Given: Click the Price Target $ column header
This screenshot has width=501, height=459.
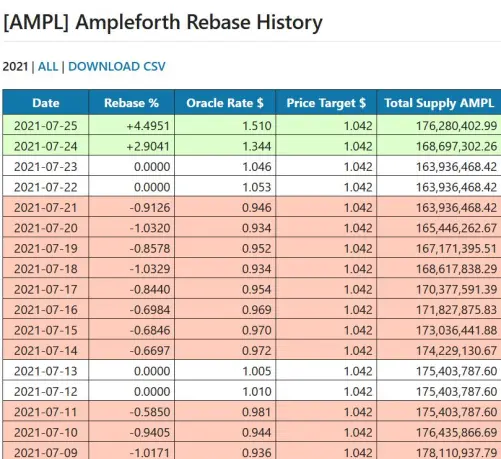Looking at the screenshot, I should tap(326, 103).
